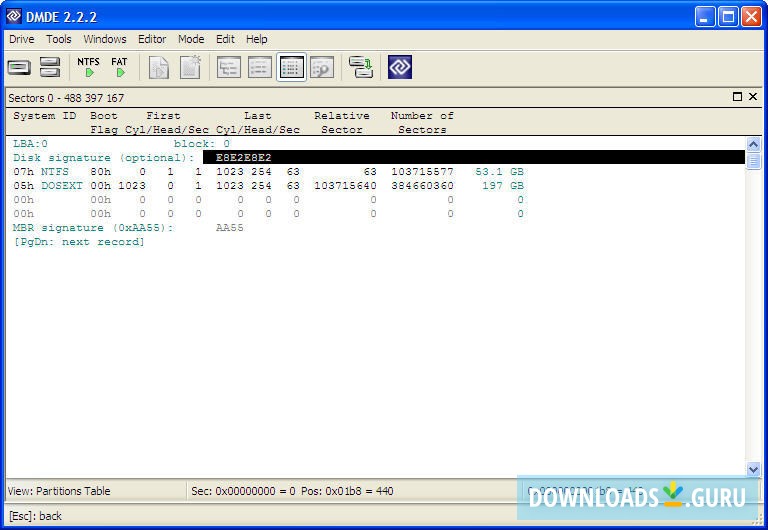Click the scrollbar up arrow
Image resolution: width=768 pixels, height=530 pixels.
(x=753, y=145)
